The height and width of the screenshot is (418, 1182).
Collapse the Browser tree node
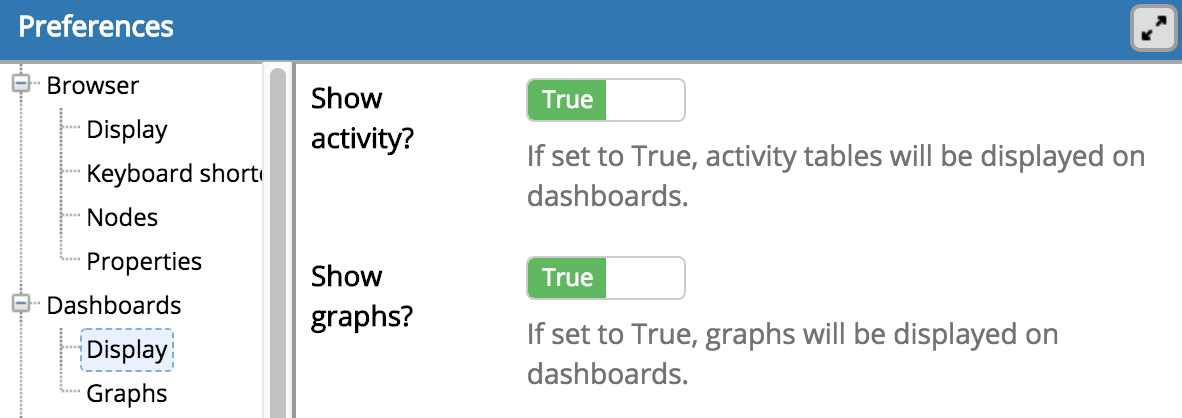pos(20,86)
